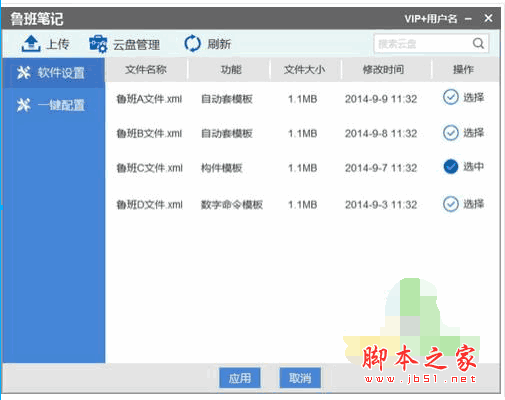
Task: Click the 应用 apply button
Action: [240, 378]
